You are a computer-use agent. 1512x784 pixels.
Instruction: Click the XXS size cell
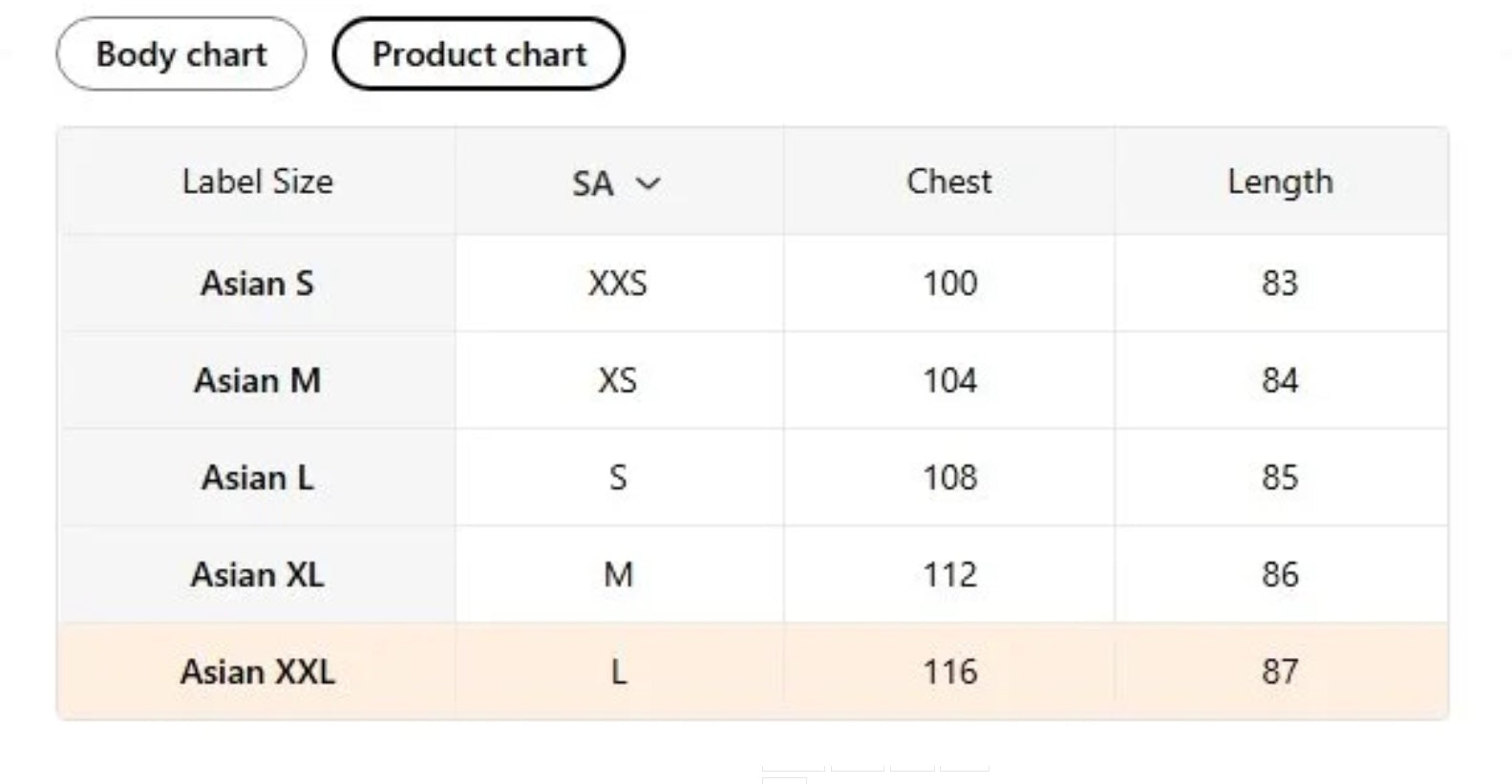tap(618, 284)
